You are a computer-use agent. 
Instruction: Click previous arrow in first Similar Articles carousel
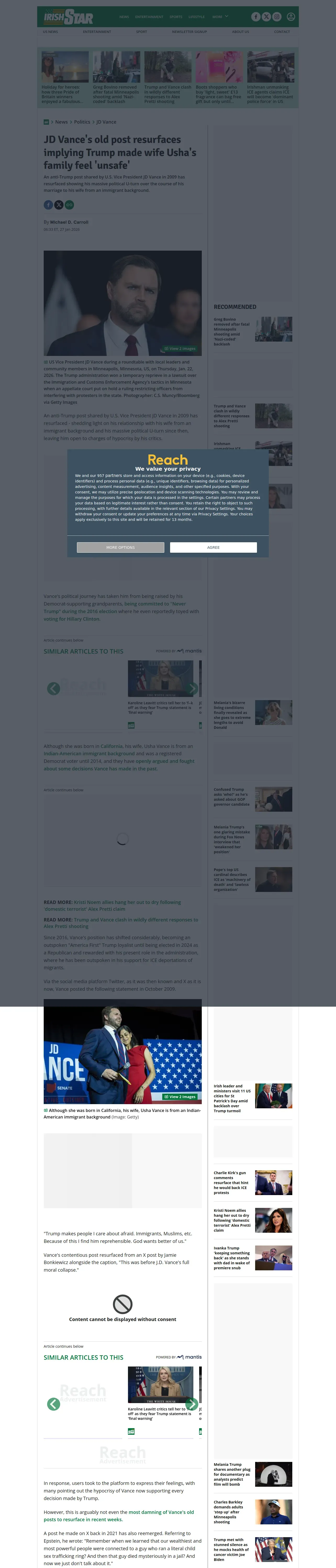(54, 688)
